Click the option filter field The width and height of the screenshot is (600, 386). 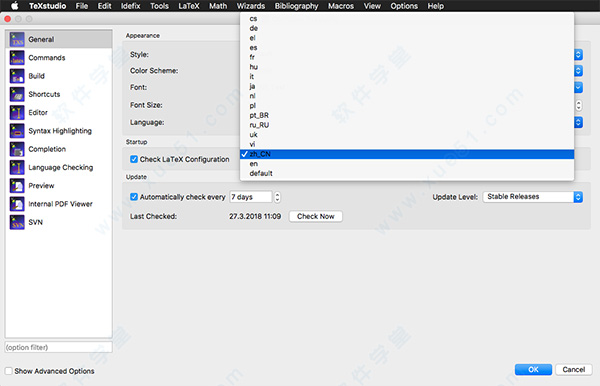pos(59,347)
